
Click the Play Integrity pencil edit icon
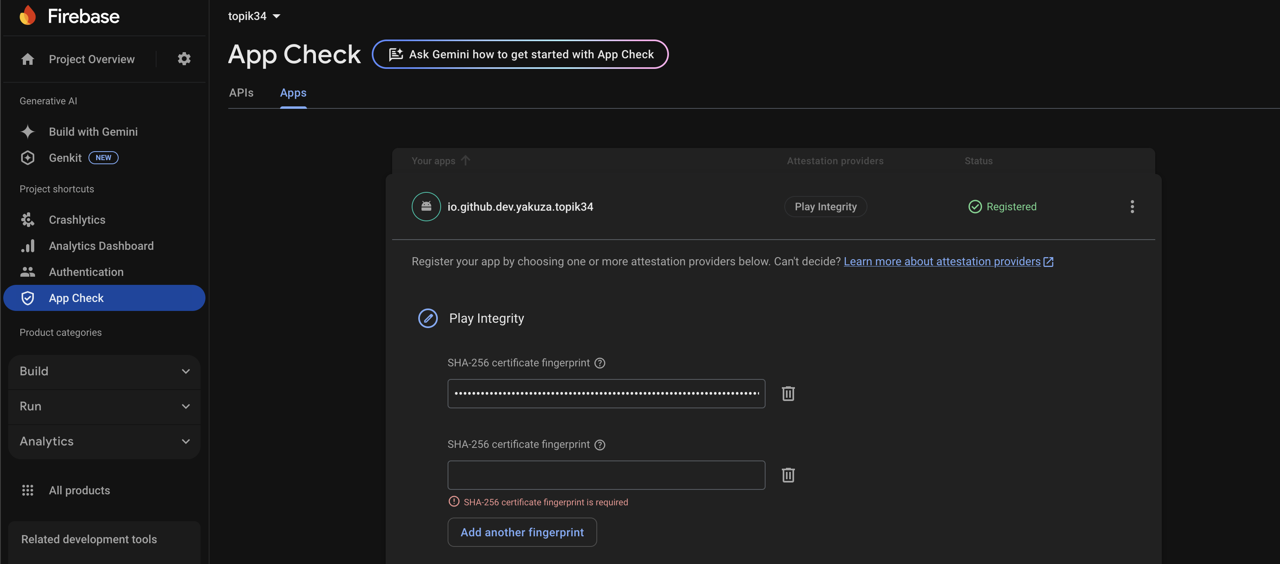(428, 318)
